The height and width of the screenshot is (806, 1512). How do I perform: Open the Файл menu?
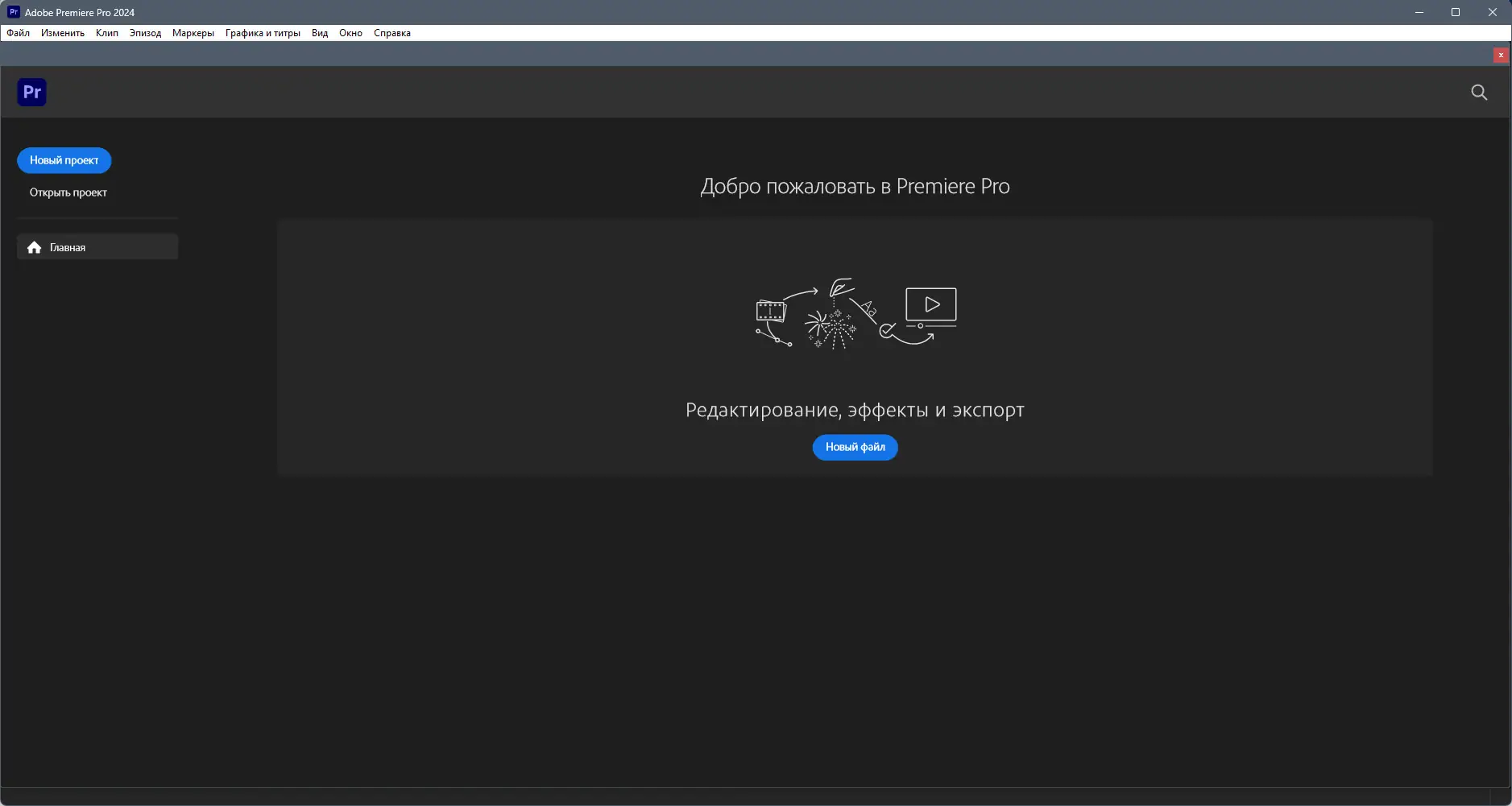click(x=17, y=33)
